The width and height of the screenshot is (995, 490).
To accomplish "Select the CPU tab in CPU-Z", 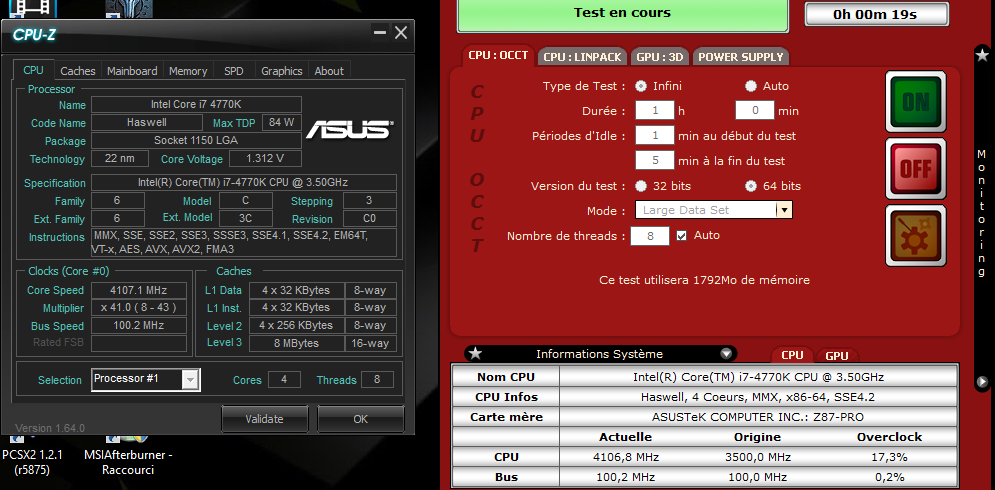I will [34, 70].
